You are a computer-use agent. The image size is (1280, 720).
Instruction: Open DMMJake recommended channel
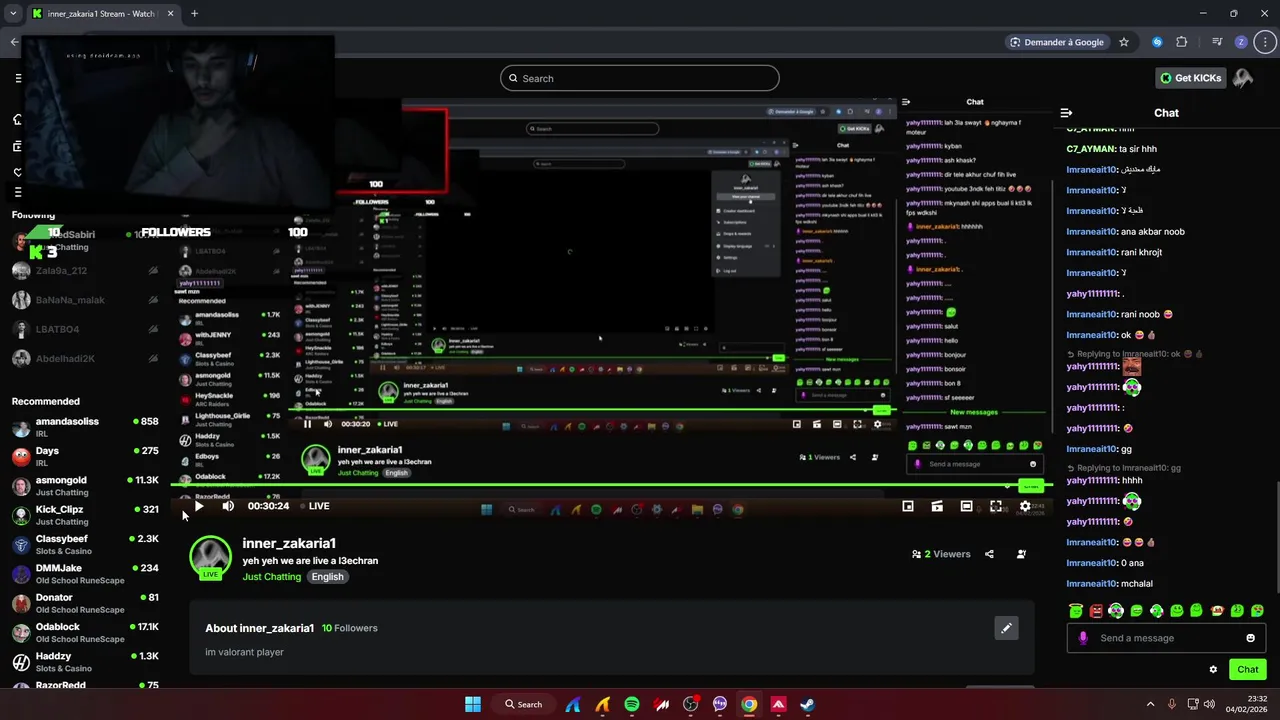coord(85,574)
